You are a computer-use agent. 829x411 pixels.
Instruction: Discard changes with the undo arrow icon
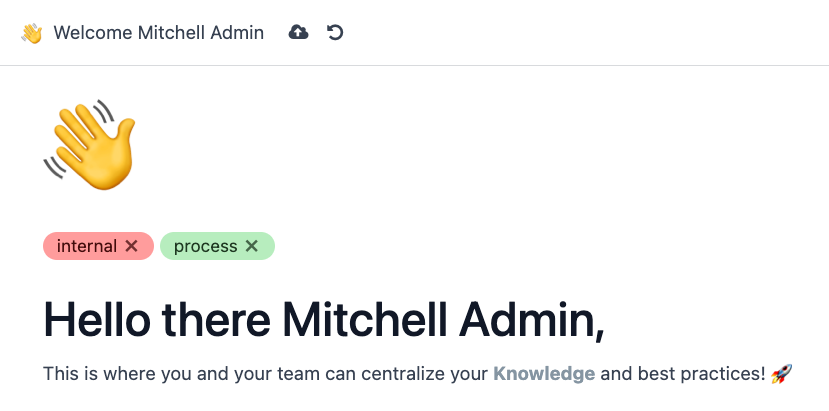coord(335,33)
